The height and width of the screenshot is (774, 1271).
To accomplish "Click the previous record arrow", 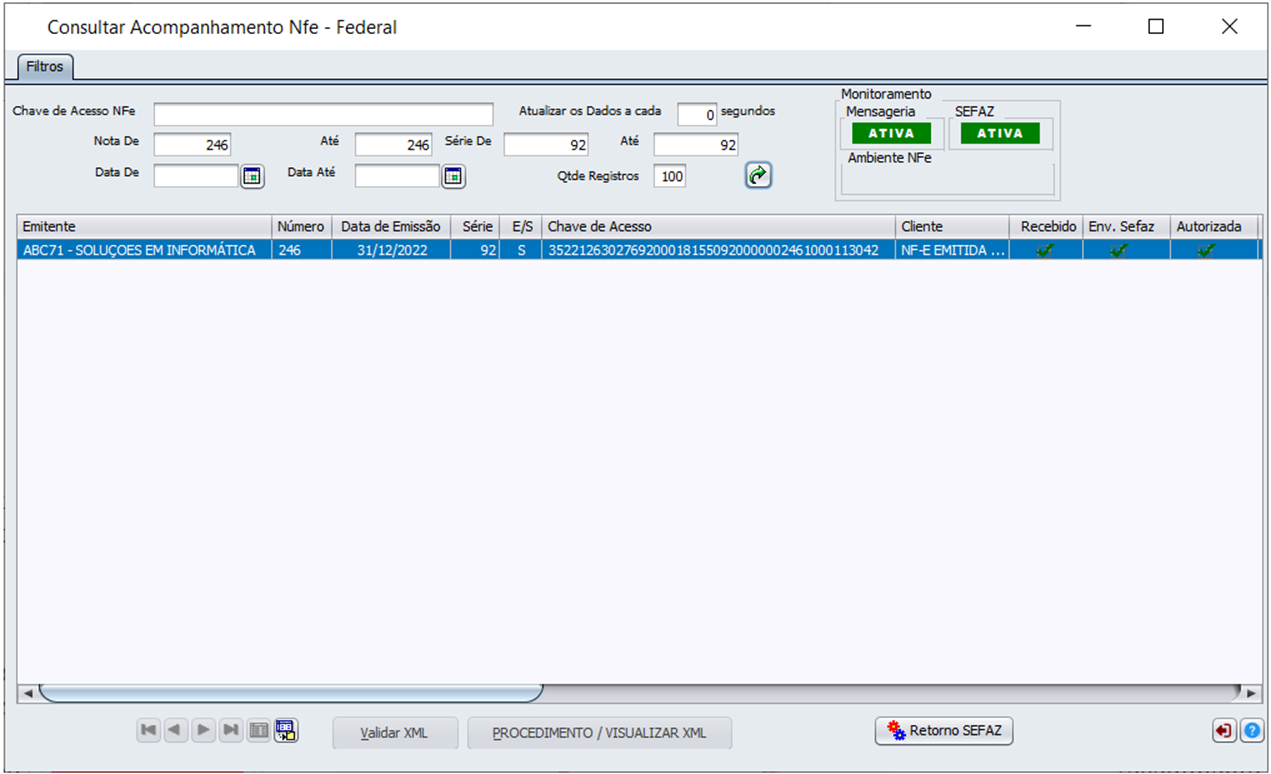I will click(x=175, y=731).
